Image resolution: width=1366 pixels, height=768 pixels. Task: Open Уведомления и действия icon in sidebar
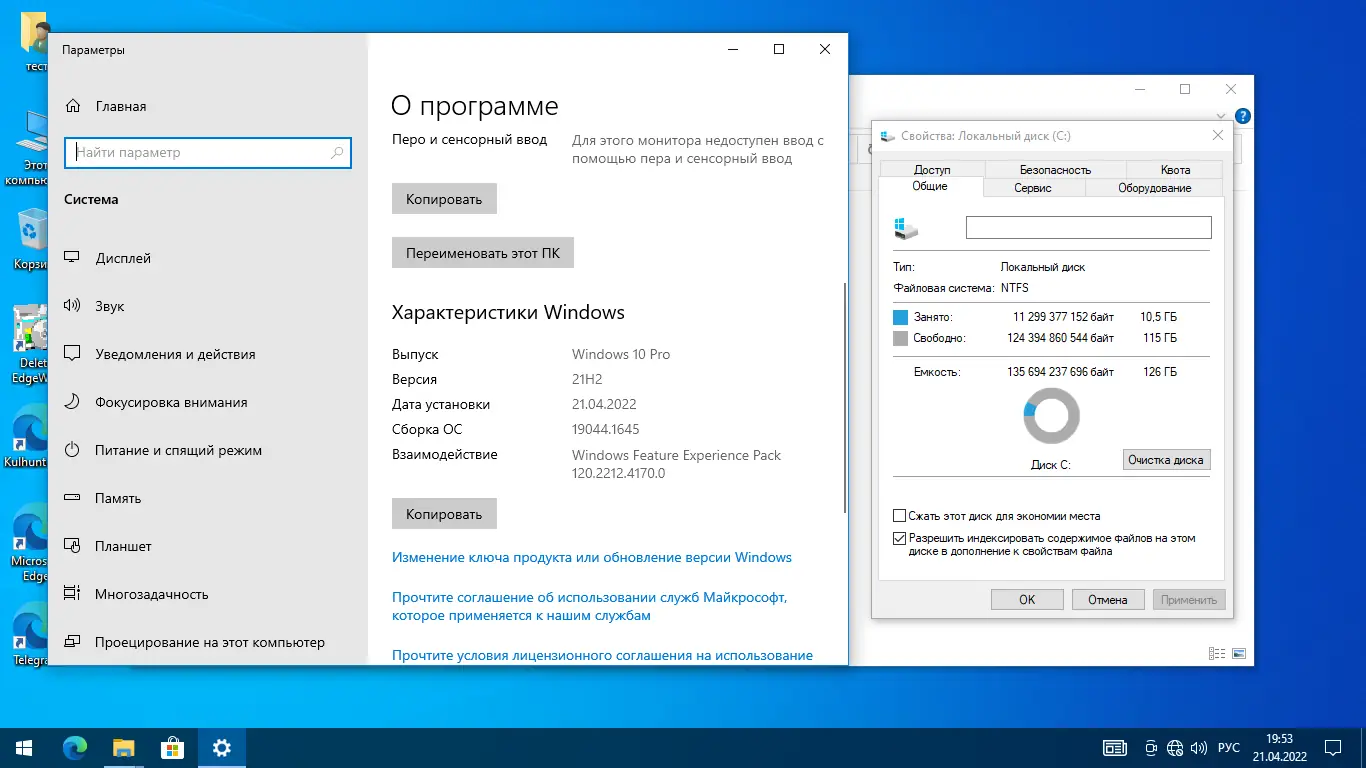click(72, 354)
